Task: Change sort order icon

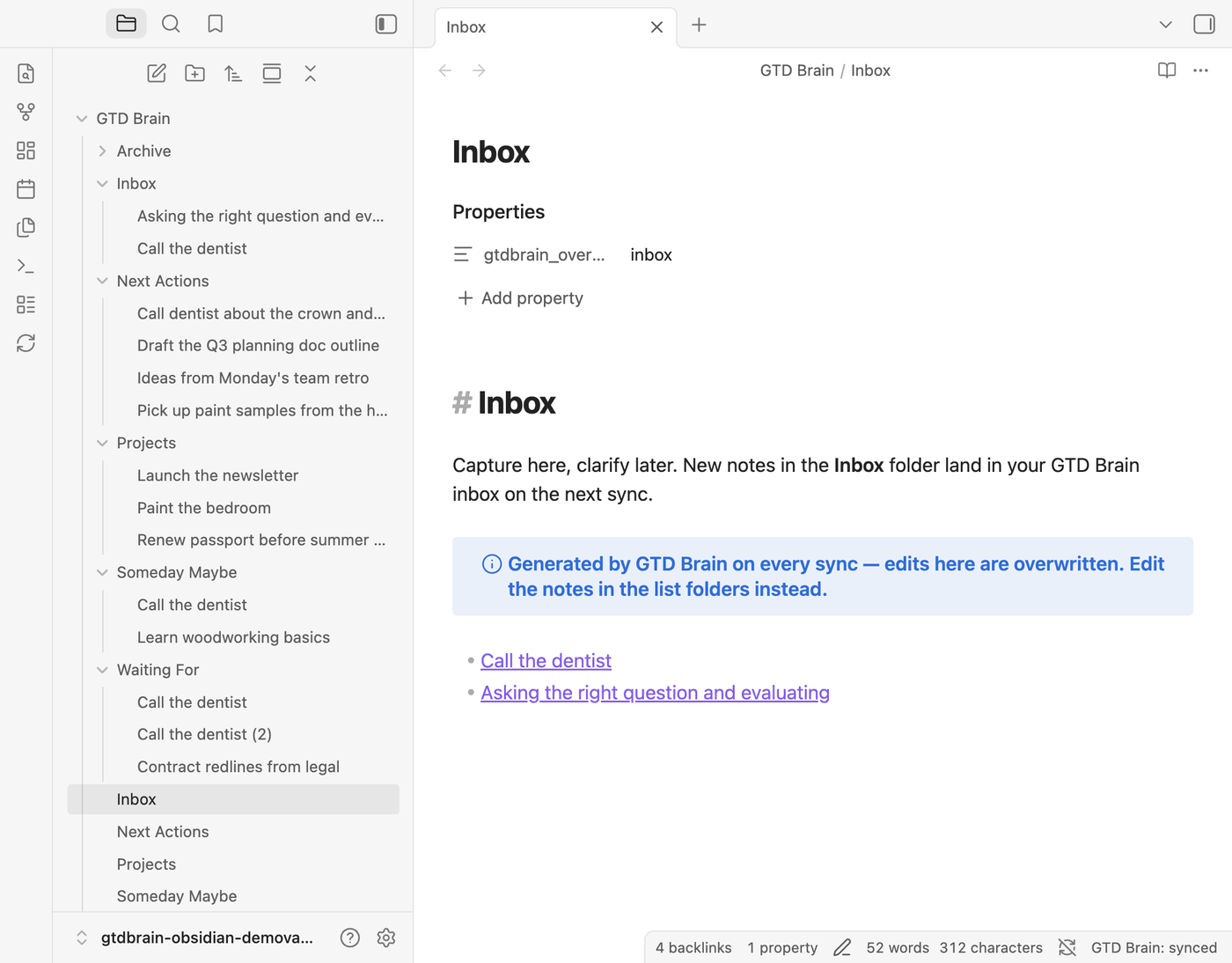Action: click(233, 73)
